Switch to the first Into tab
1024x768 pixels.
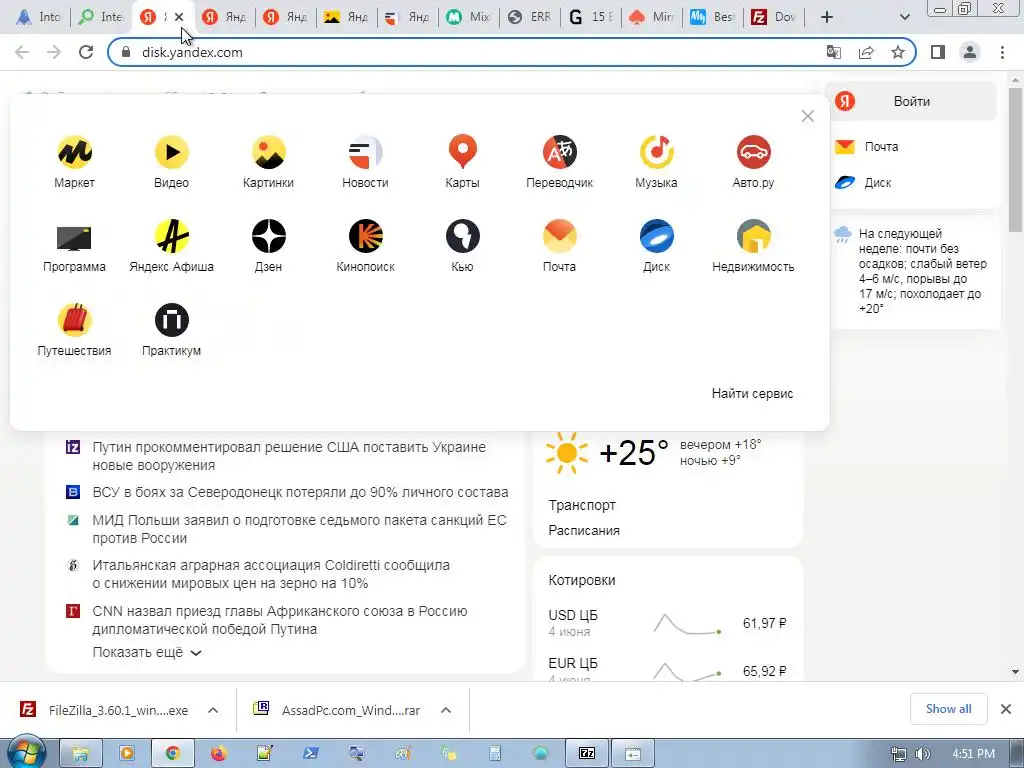tap(38, 17)
